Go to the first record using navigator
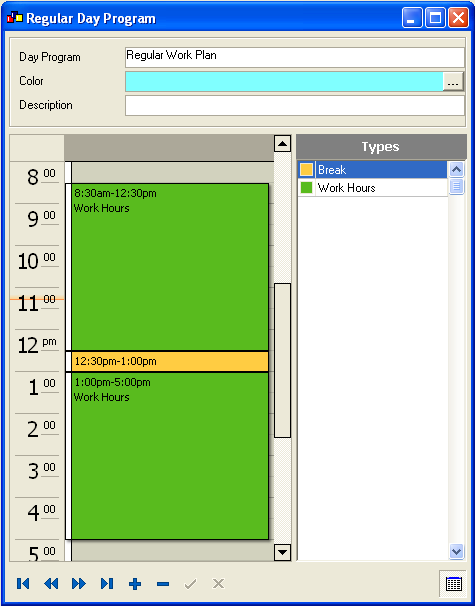475x606 pixels. point(23,584)
